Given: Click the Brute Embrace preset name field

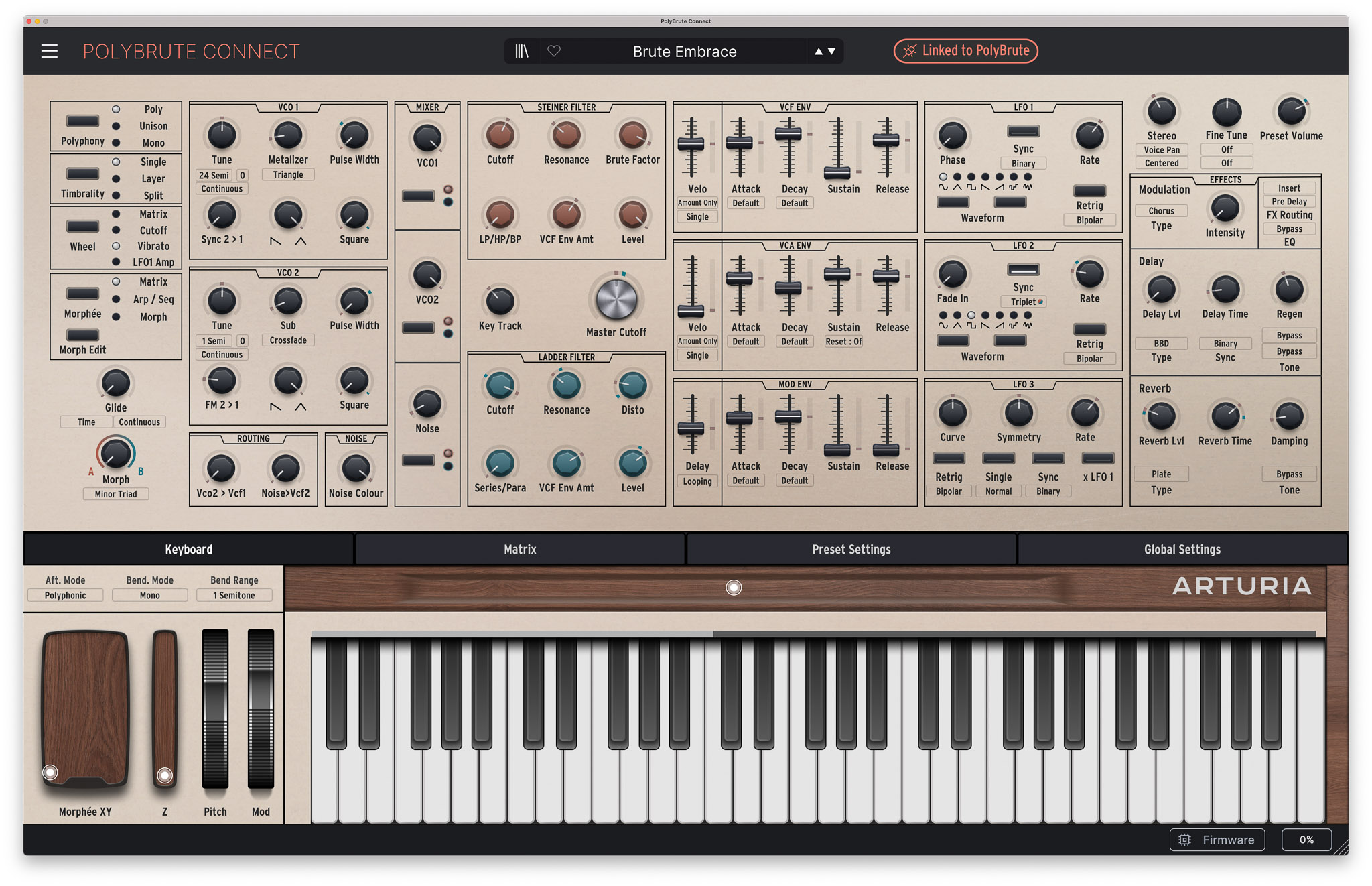Looking at the screenshot, I should 685,51.
